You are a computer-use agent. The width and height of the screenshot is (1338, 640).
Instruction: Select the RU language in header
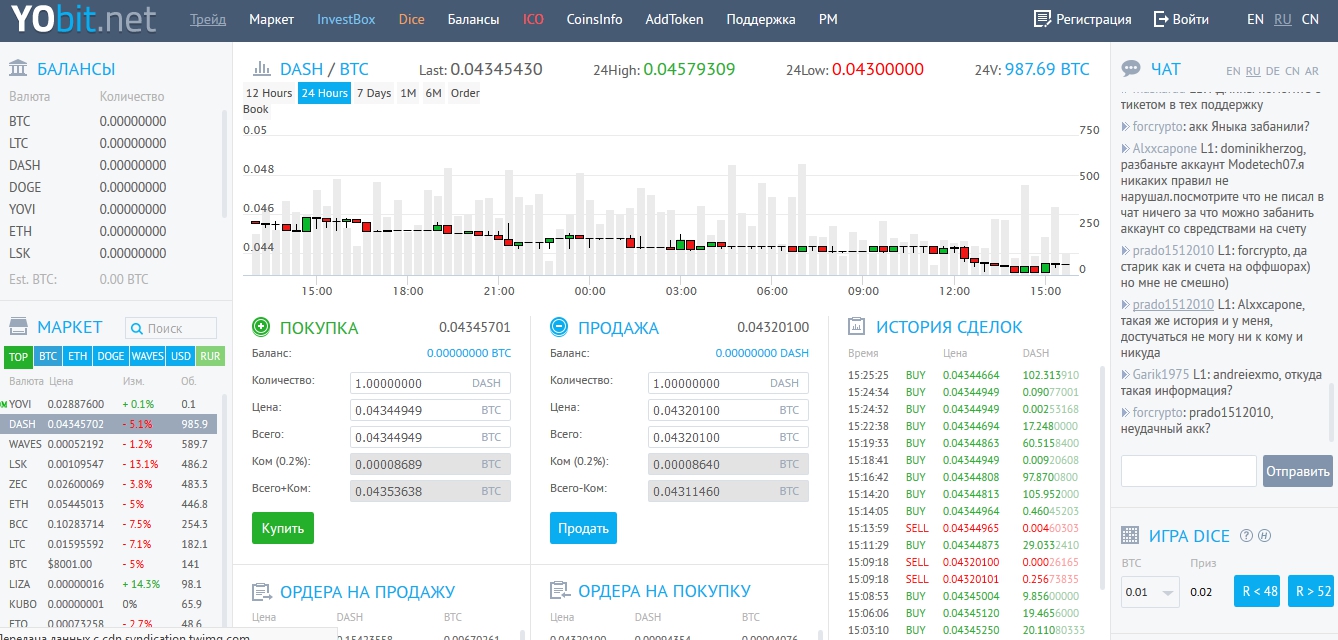[1282, 19]
